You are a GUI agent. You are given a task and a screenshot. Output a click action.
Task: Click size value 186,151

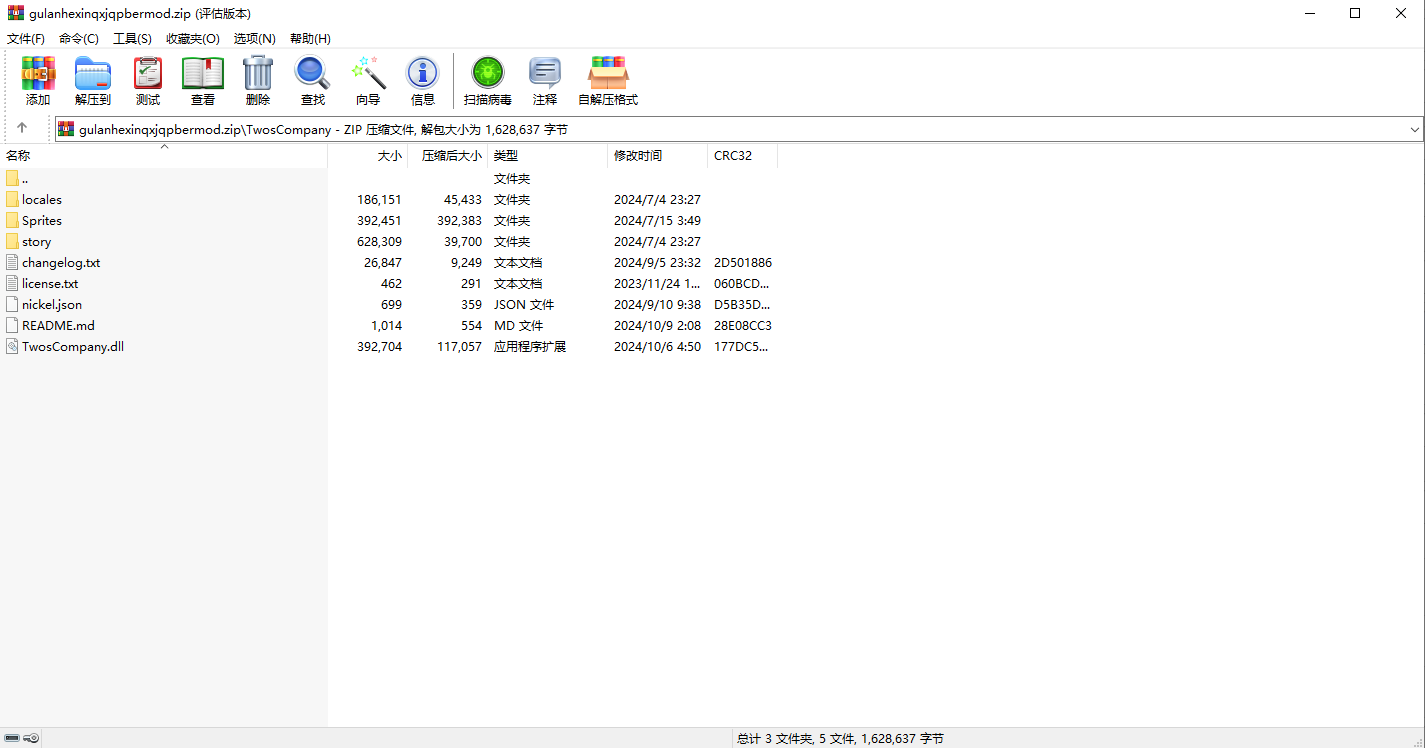point(379,199)
